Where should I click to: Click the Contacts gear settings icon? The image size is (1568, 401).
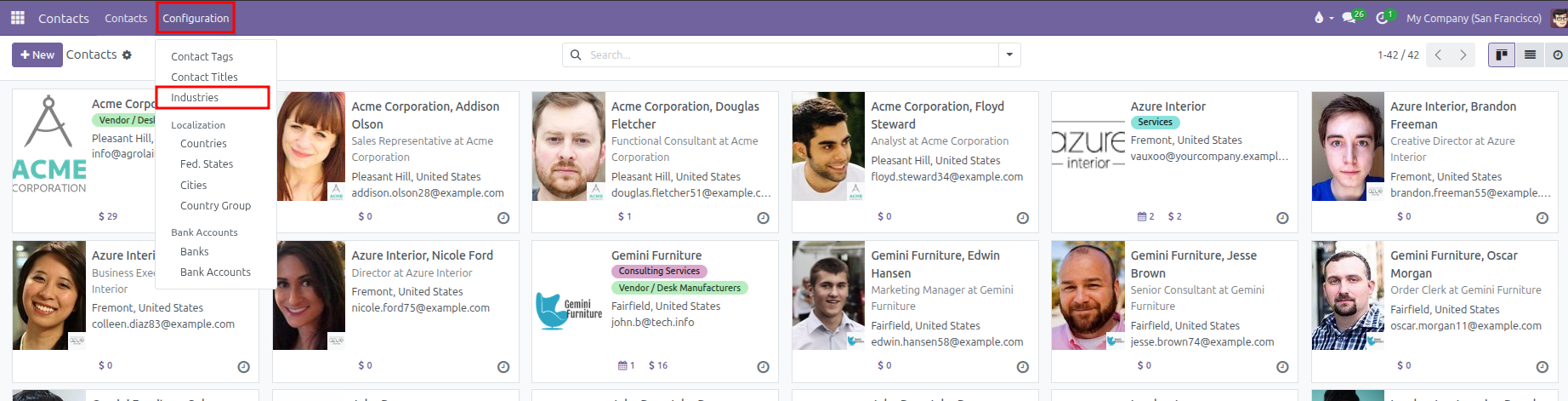point(127,54)
